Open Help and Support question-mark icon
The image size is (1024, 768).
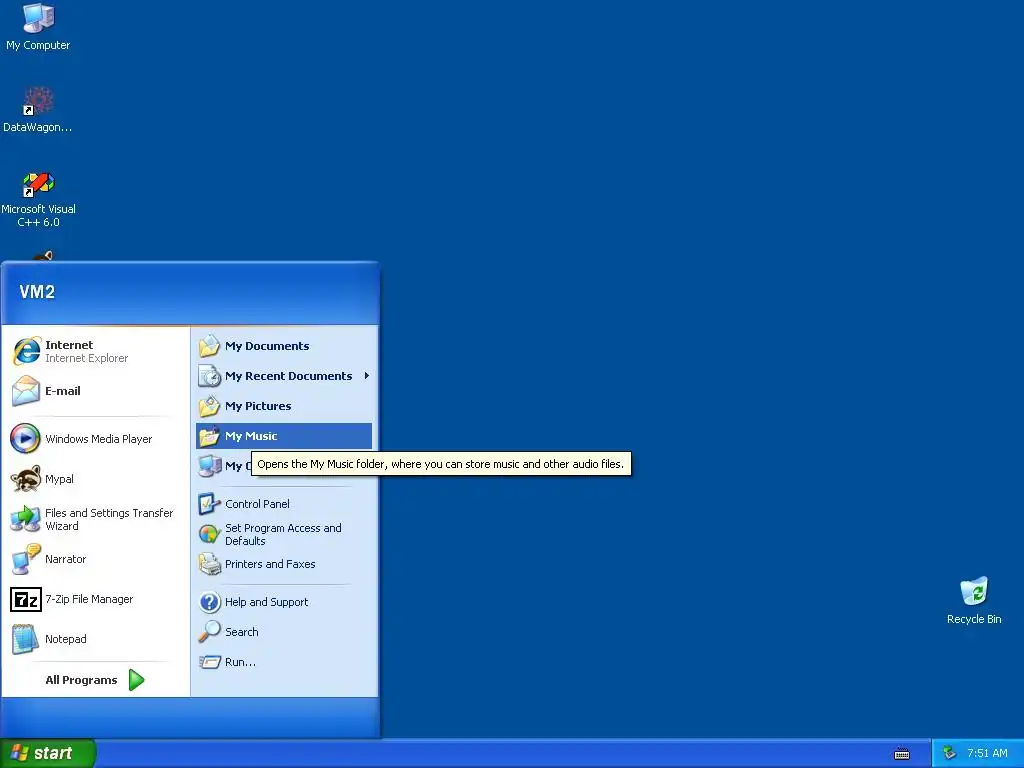(210, 601)
